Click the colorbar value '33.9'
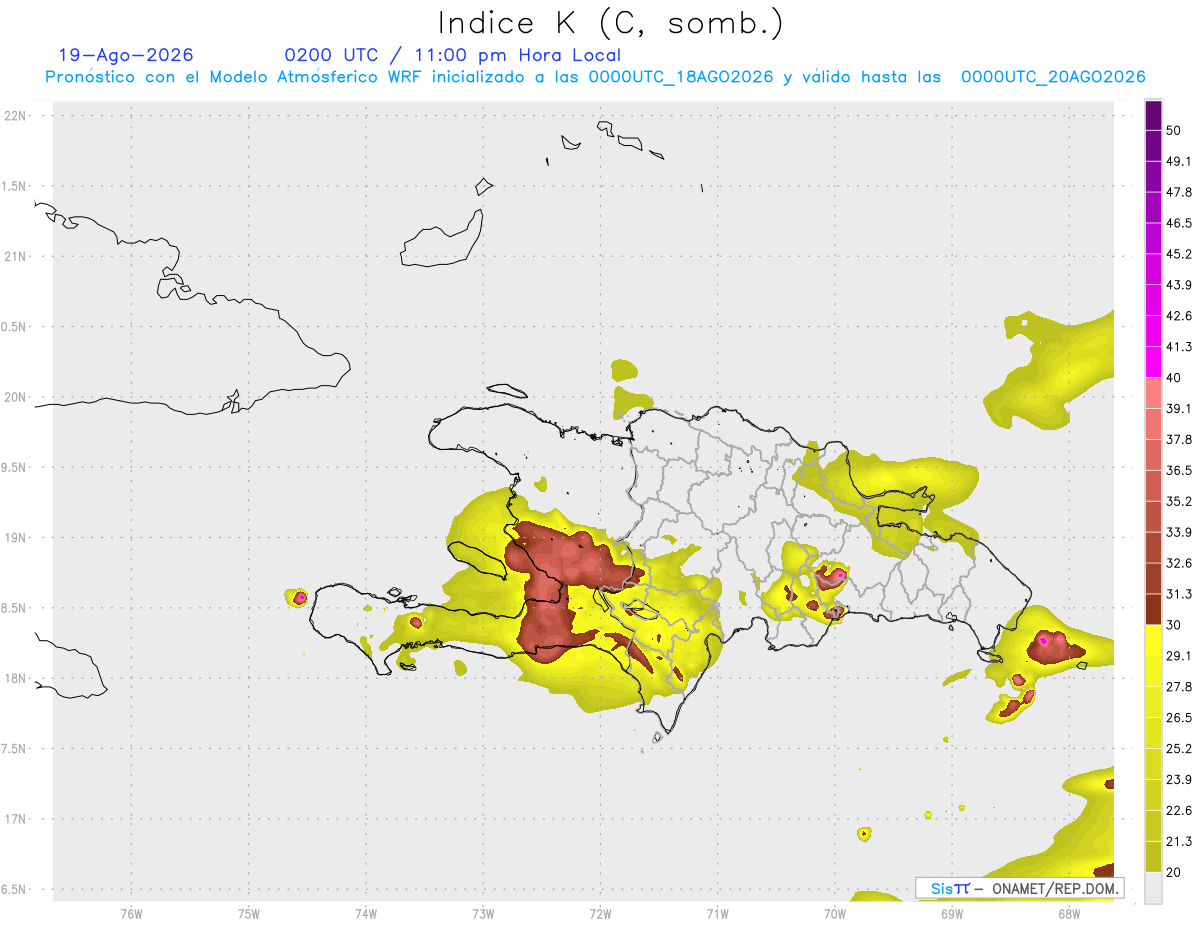1200x927 pixels. pos(1179,532)
